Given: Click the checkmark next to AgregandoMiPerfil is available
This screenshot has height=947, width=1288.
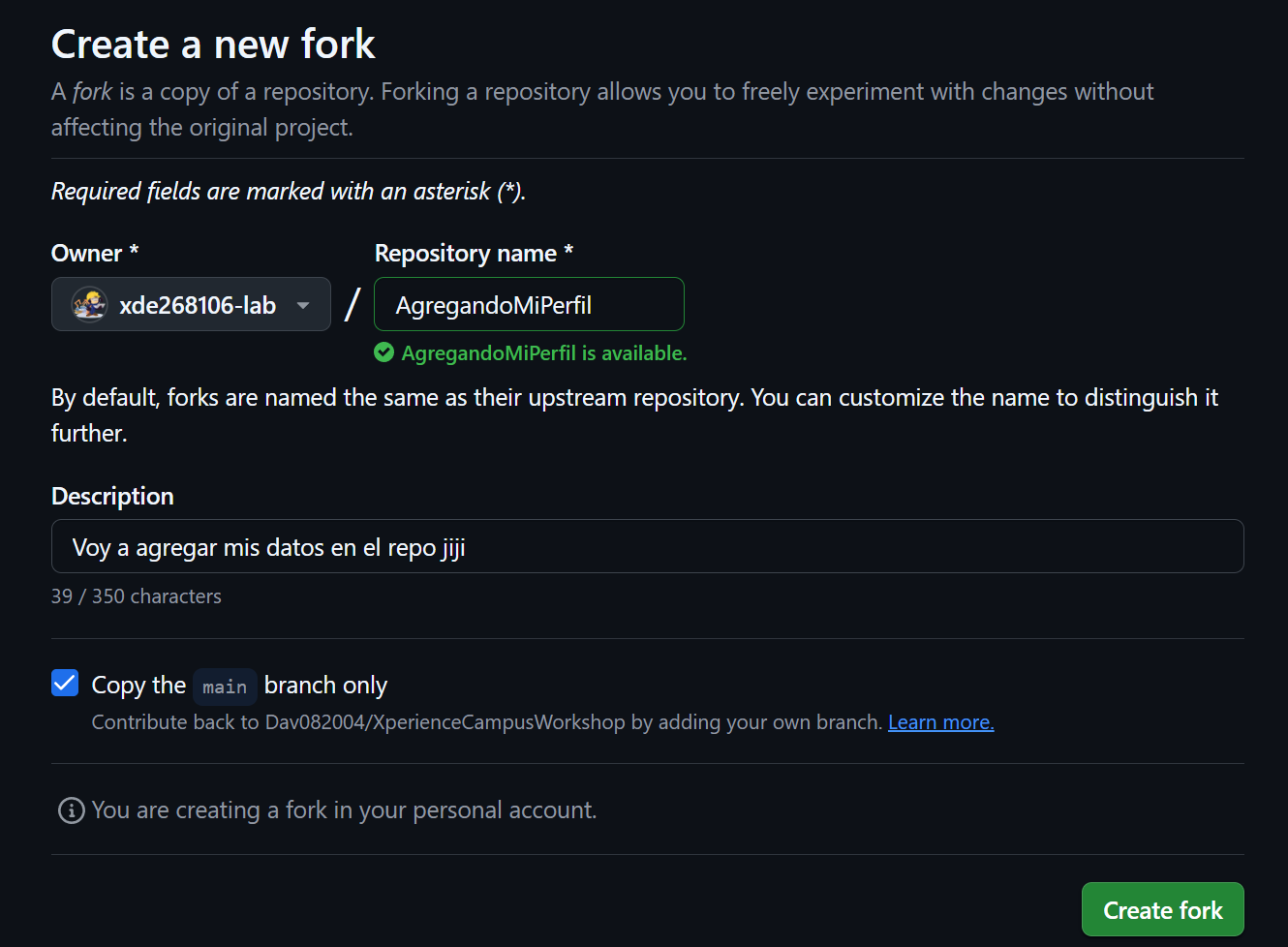Looking at the screenshot, I should [383, 352].
